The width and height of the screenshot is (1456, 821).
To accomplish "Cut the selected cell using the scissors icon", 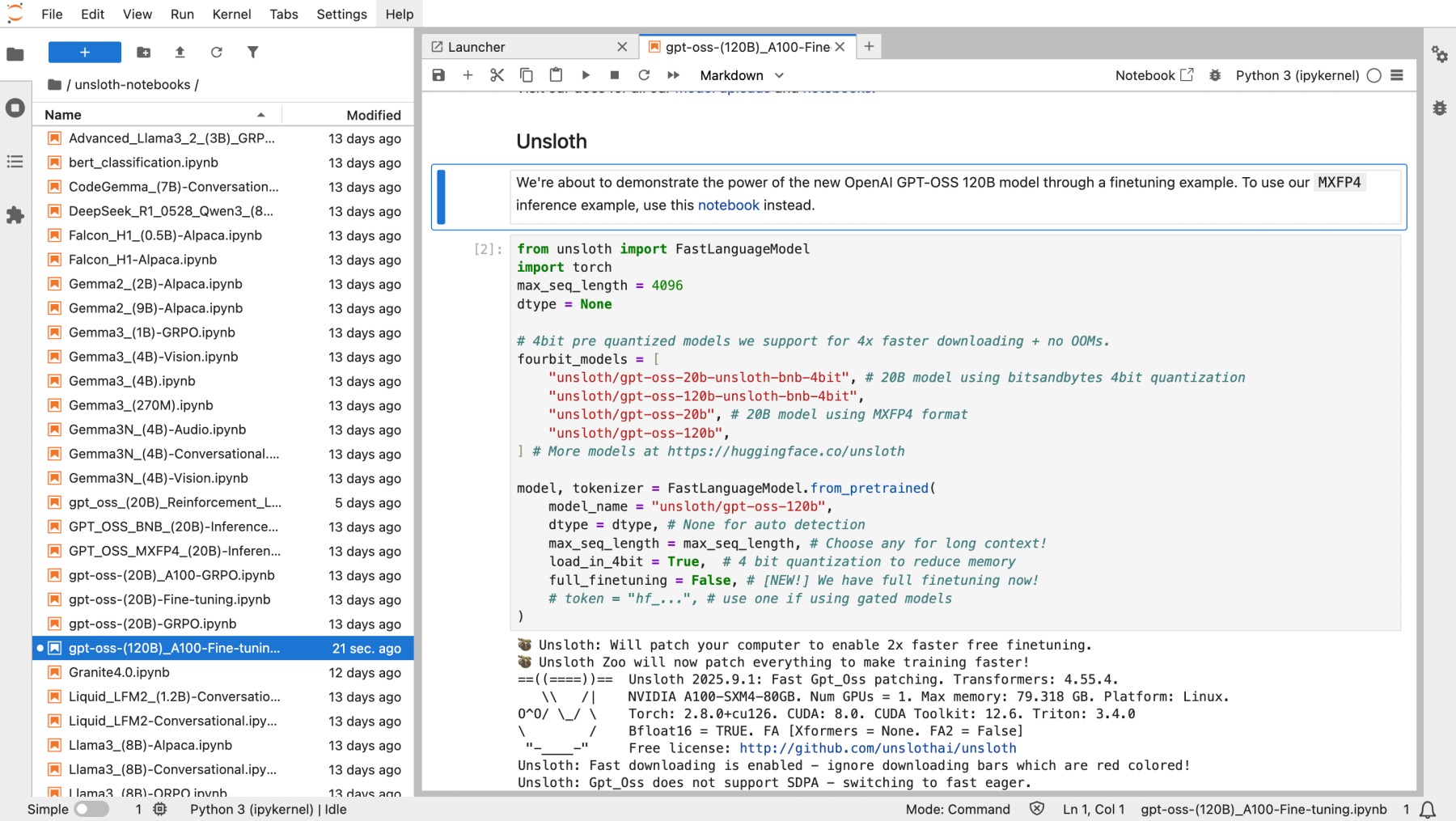I will pyautogui.click(x=497, y=75).
